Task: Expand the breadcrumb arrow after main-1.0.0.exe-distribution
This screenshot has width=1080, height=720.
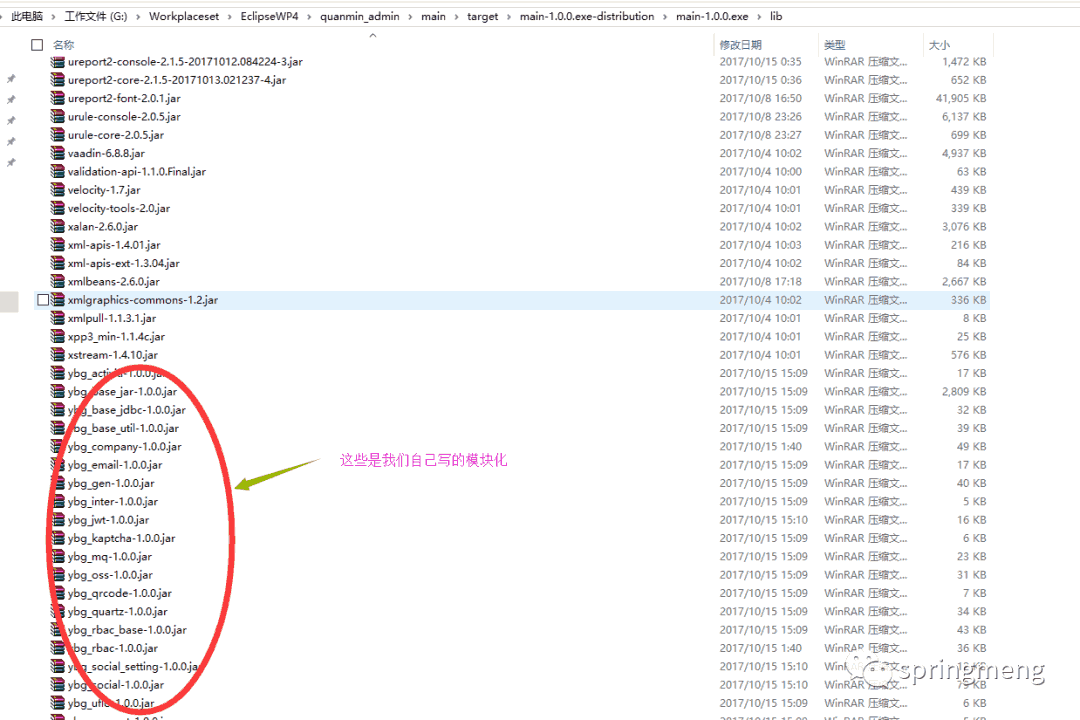Action: pyautogui.click(x=665, y=17)
